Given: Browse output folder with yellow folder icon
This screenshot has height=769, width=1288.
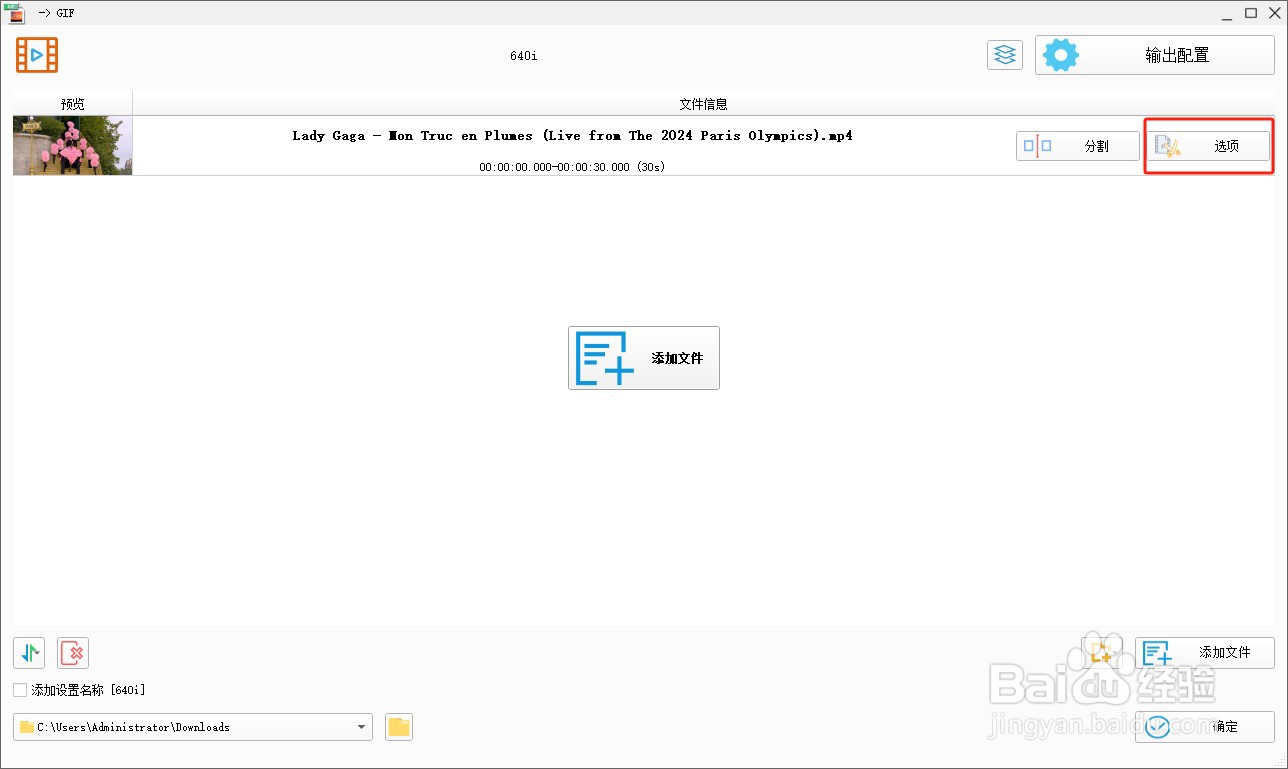Looking at the screenshot, I should coord(399,727).
